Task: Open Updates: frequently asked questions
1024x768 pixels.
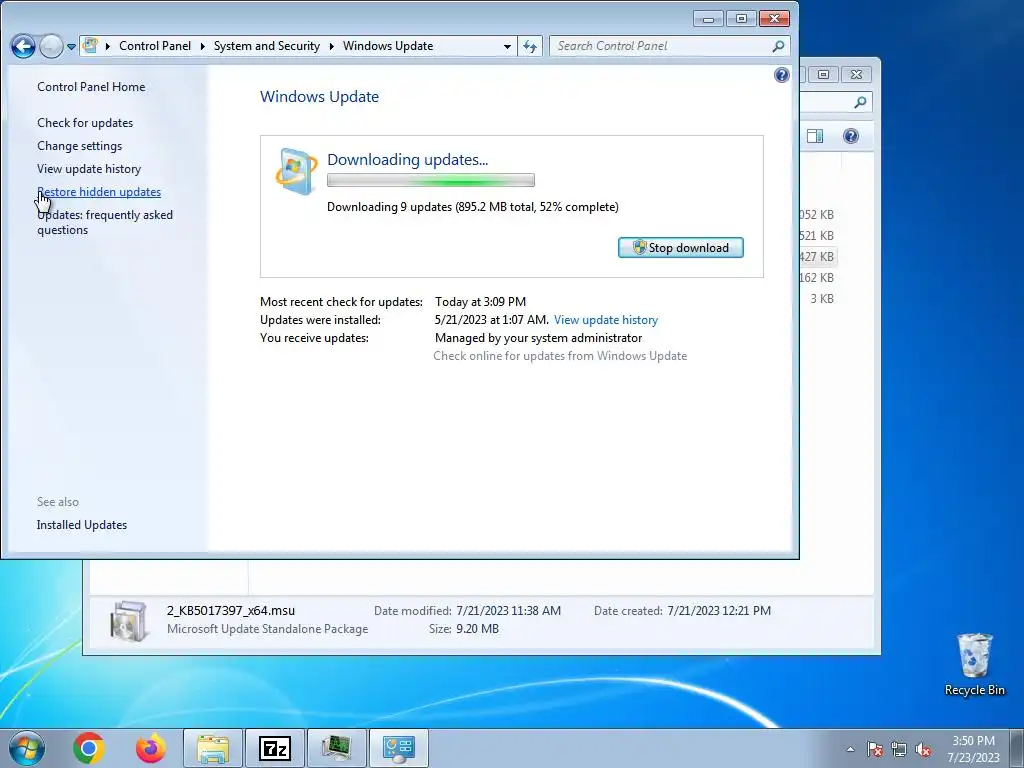Action: (x=104, y=222)
